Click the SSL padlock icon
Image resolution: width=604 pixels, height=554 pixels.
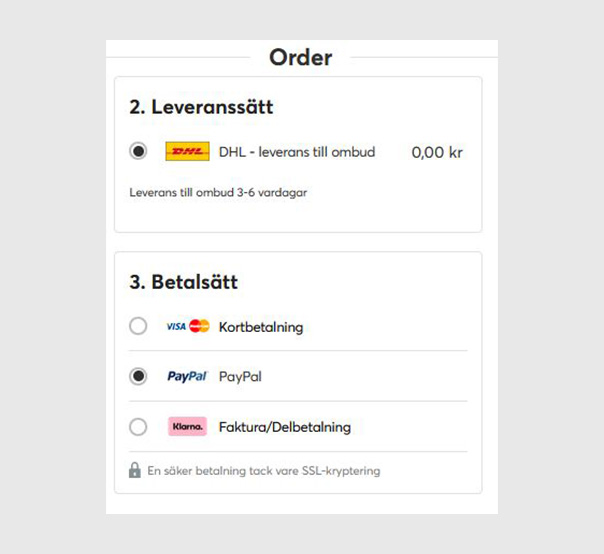tap(134, 470)
